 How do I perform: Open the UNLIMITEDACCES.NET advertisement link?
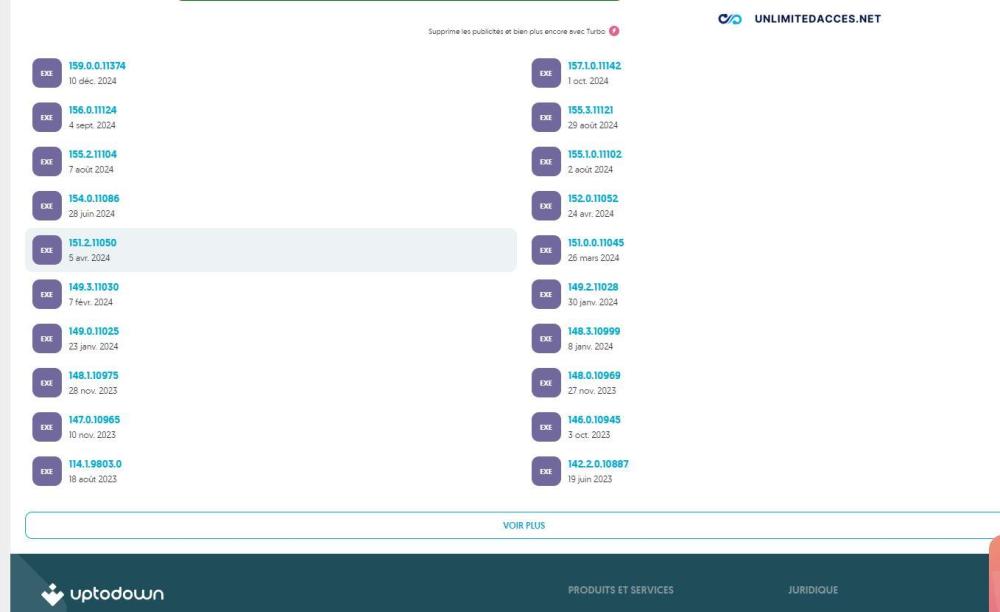pyautogui.click(x=818, y=19)
